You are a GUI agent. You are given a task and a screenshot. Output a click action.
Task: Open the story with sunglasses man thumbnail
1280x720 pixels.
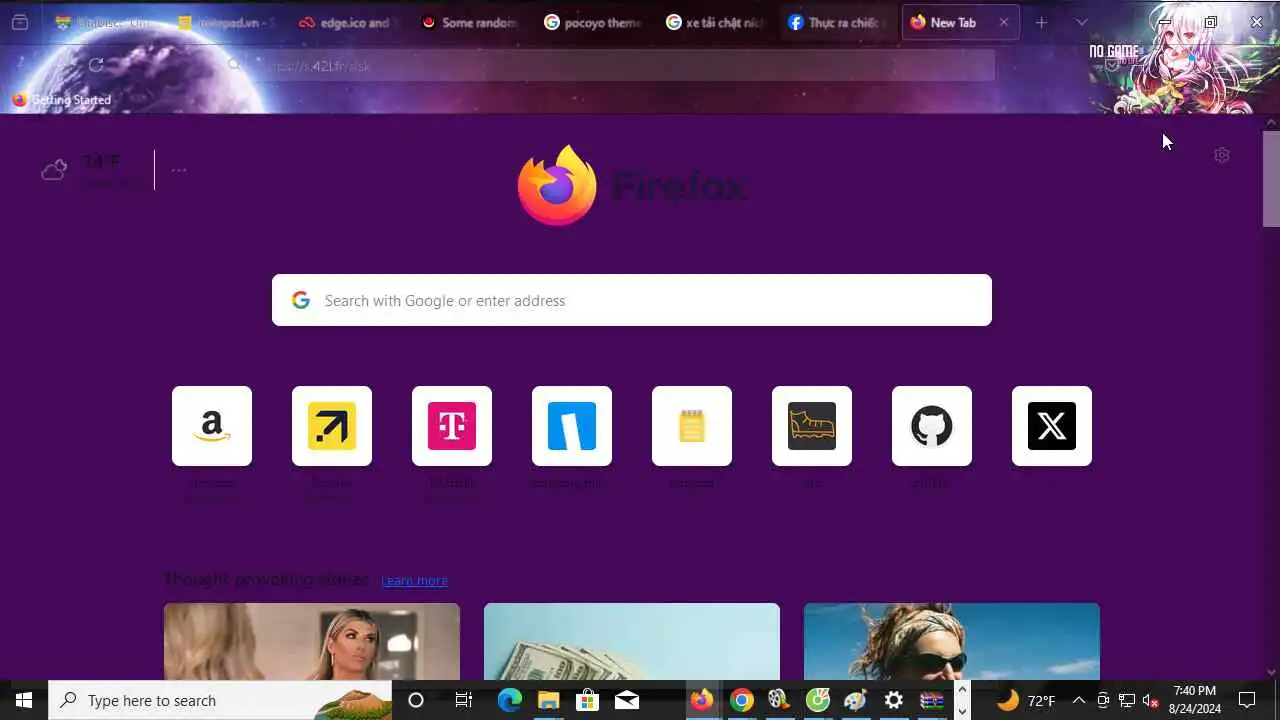click(x=952, y=641)
